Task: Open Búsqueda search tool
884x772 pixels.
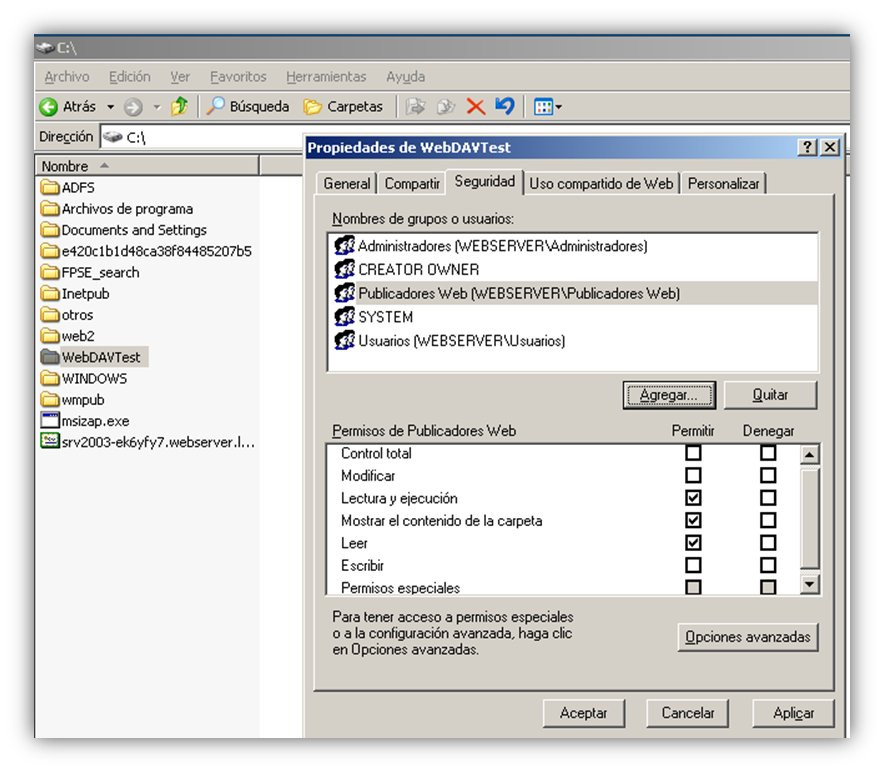Action: coord(248,107)
